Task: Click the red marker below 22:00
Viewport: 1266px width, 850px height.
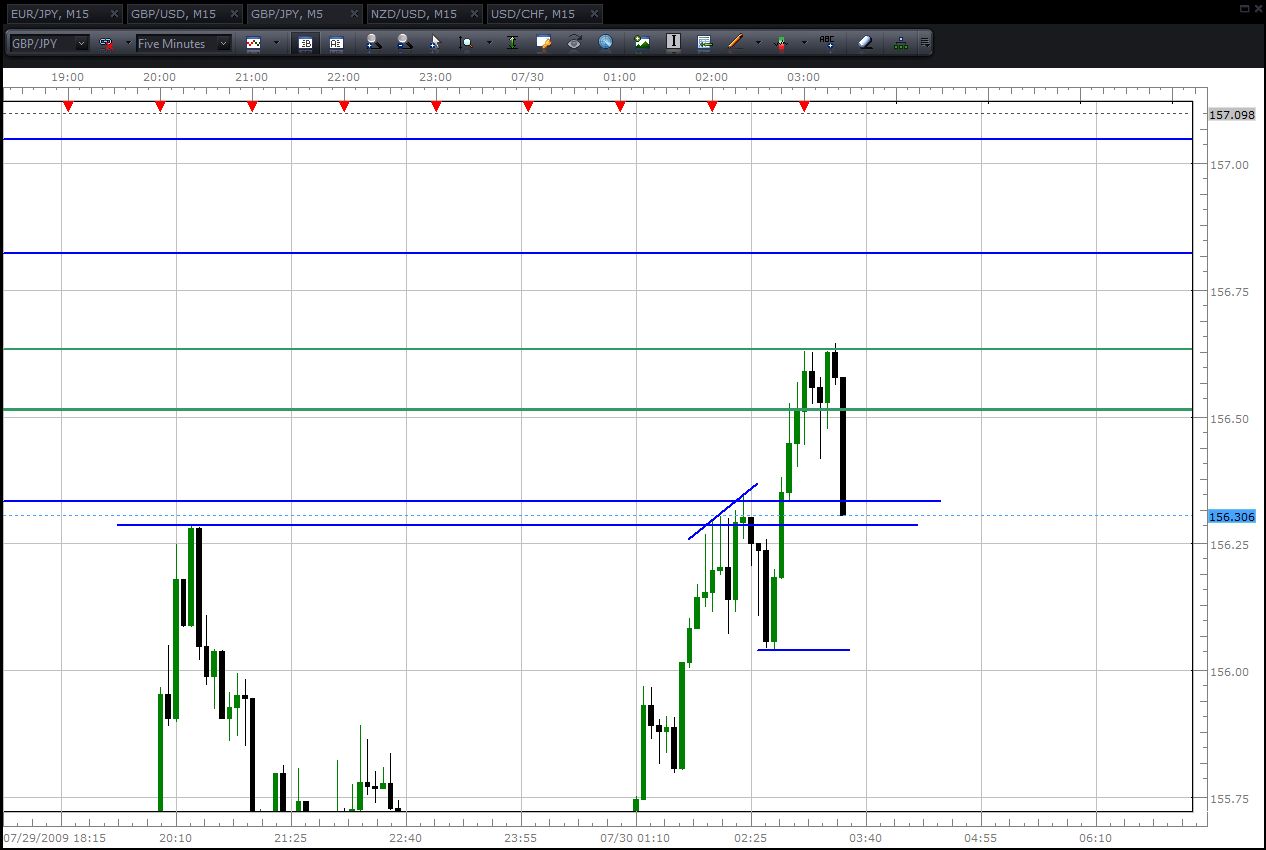Action: (344, 106)
